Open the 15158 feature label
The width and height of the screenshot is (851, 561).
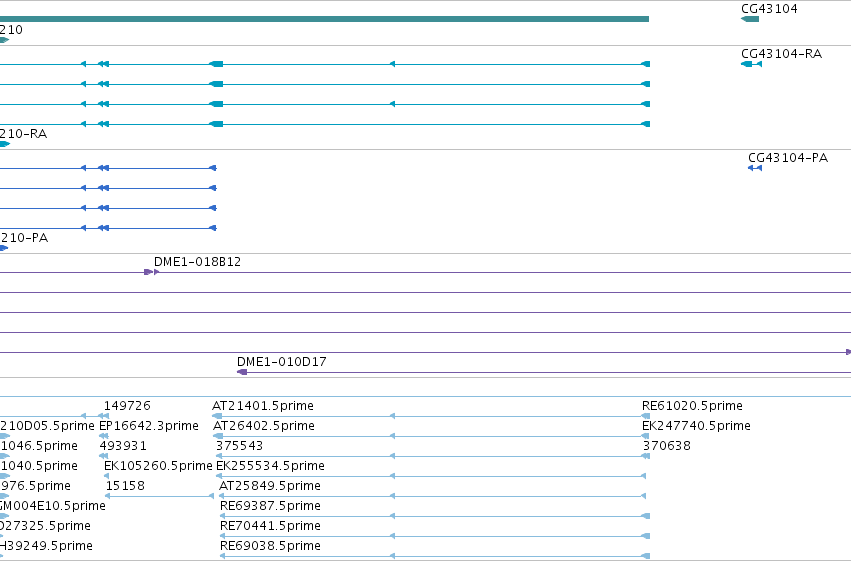125,486
